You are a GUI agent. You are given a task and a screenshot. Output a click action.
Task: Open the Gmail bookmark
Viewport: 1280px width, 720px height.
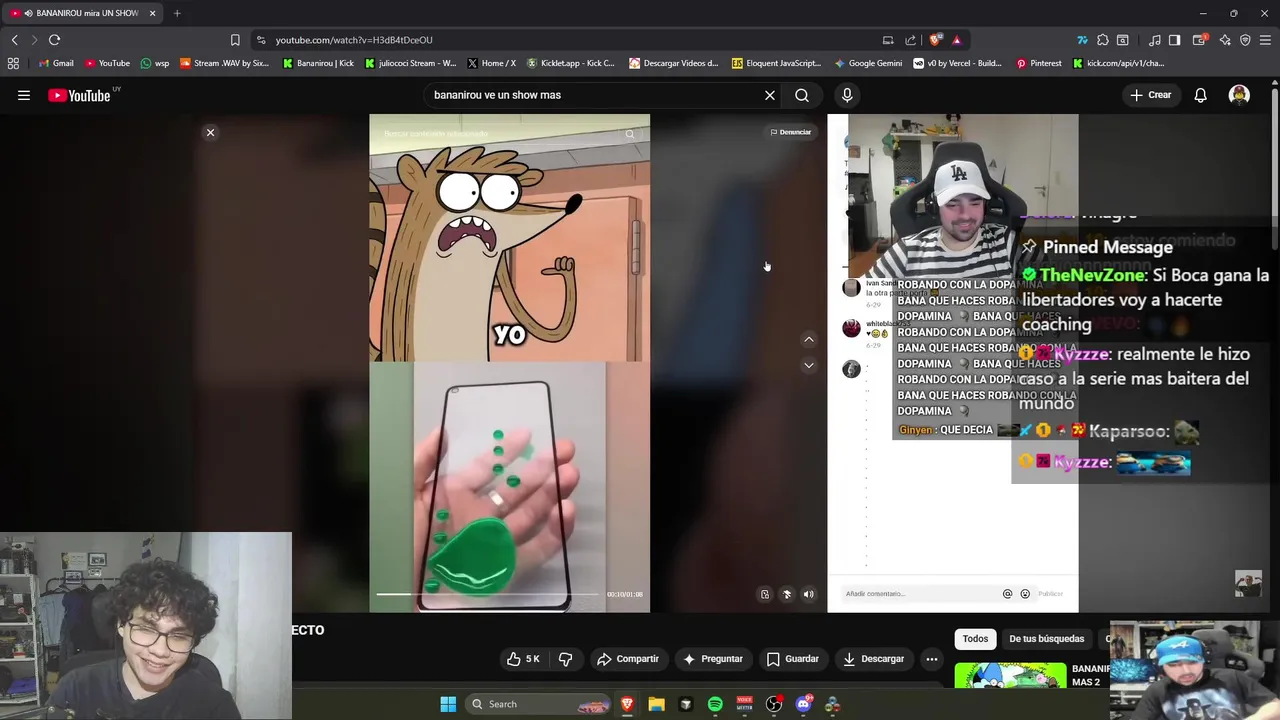56,63
